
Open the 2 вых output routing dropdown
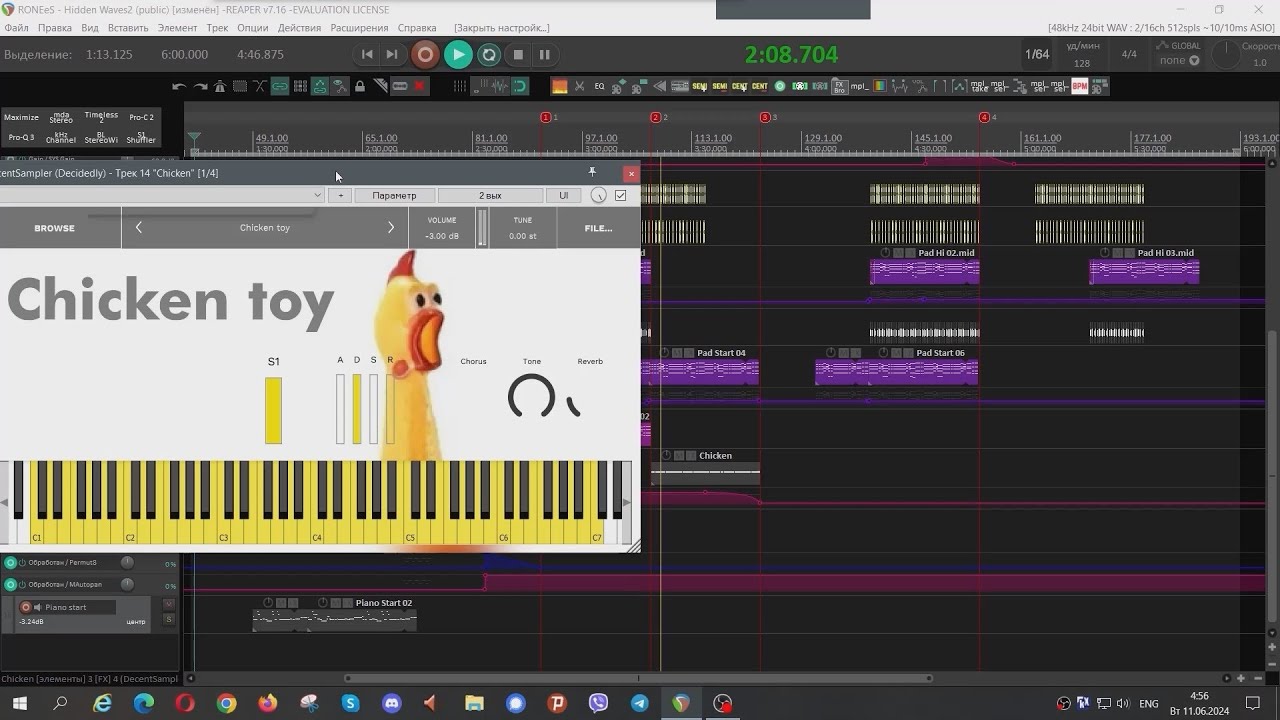(x=490, y=195)
